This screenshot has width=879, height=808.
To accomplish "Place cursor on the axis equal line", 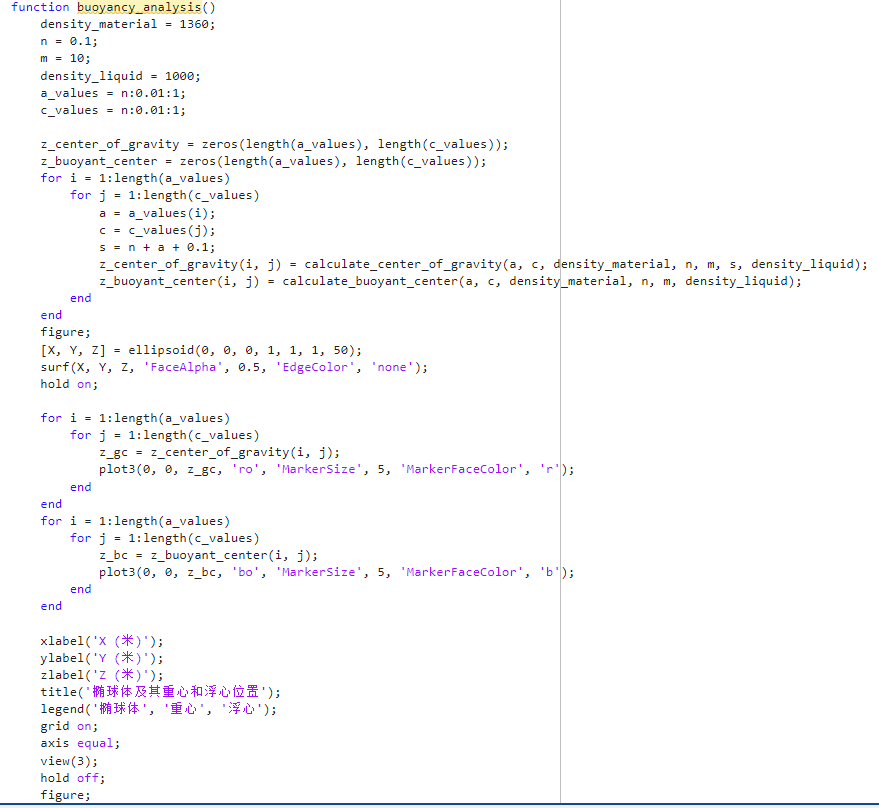I will (79, 743).
